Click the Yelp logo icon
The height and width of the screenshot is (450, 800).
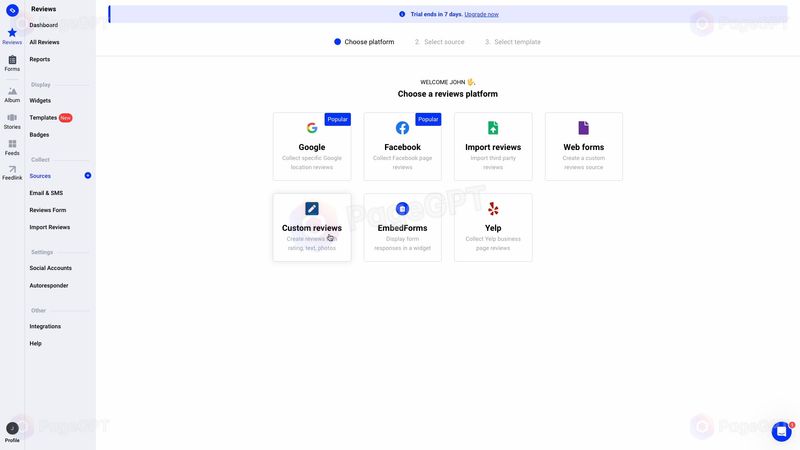(493, 209)
